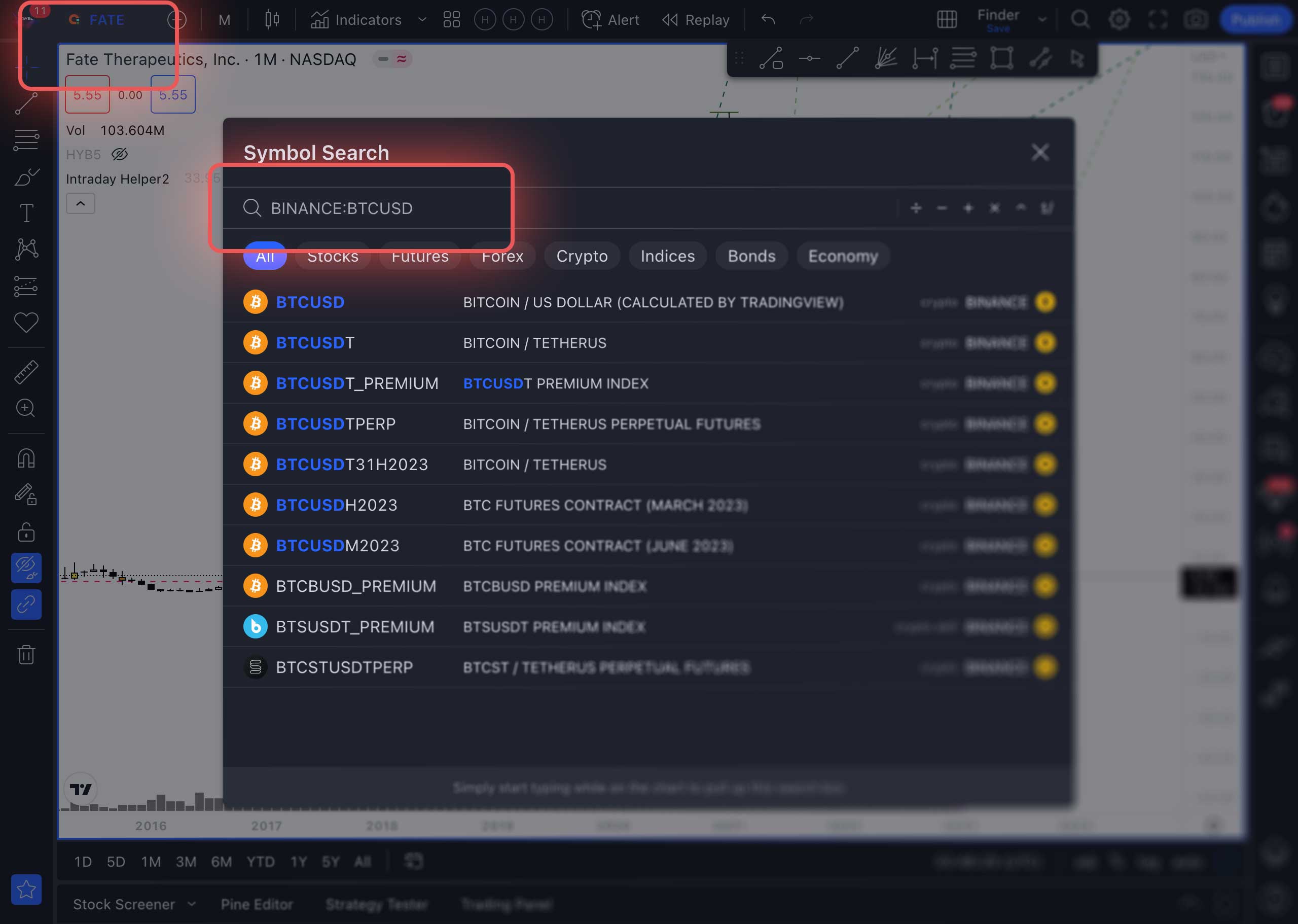Select the trend line drawing tool
Screen dimensions: 1298x924
click(x=26, y=103)
